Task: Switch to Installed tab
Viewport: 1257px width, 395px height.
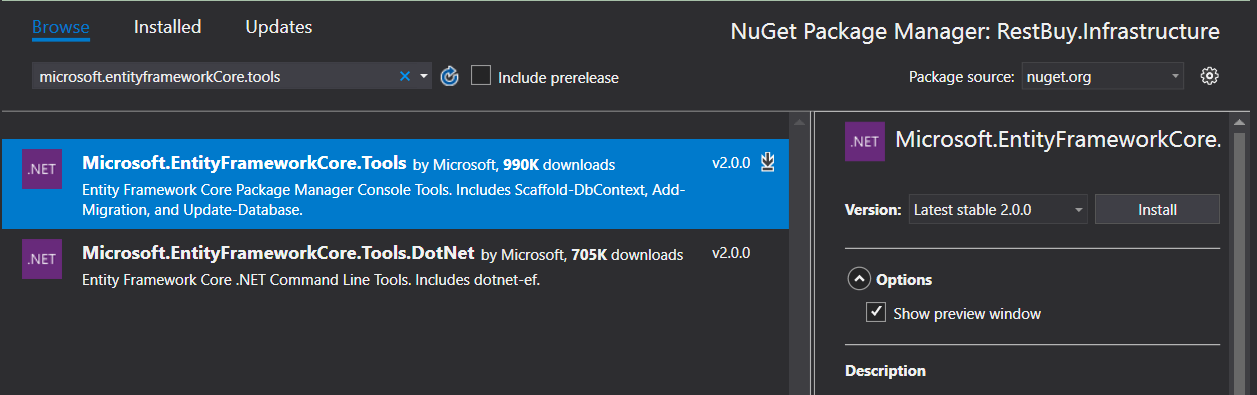Action: pos(167,27)
